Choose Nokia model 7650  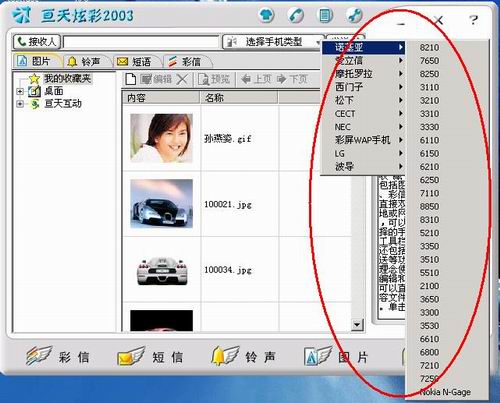(x=447, y=61)
